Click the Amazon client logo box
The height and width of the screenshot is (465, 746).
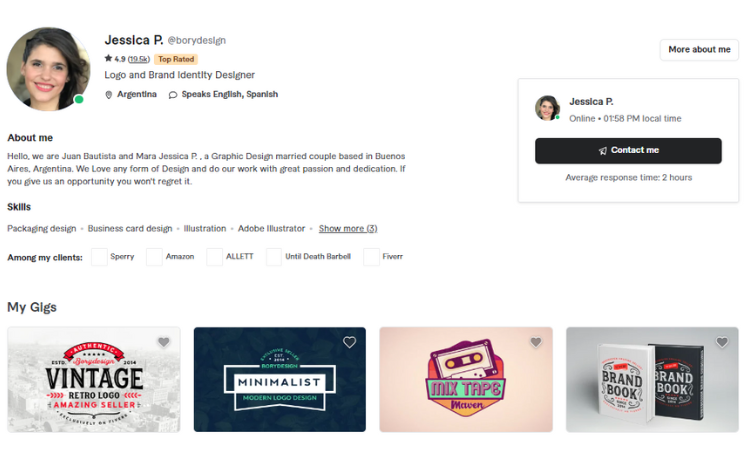pyautogui.click(x=154, y=257)
